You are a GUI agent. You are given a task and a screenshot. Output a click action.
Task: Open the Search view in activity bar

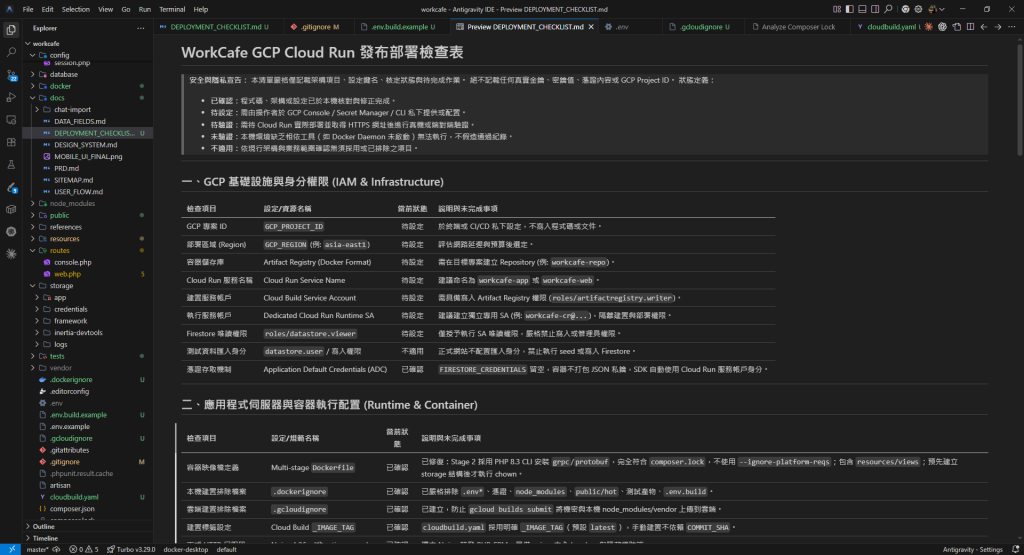[11, 52]
